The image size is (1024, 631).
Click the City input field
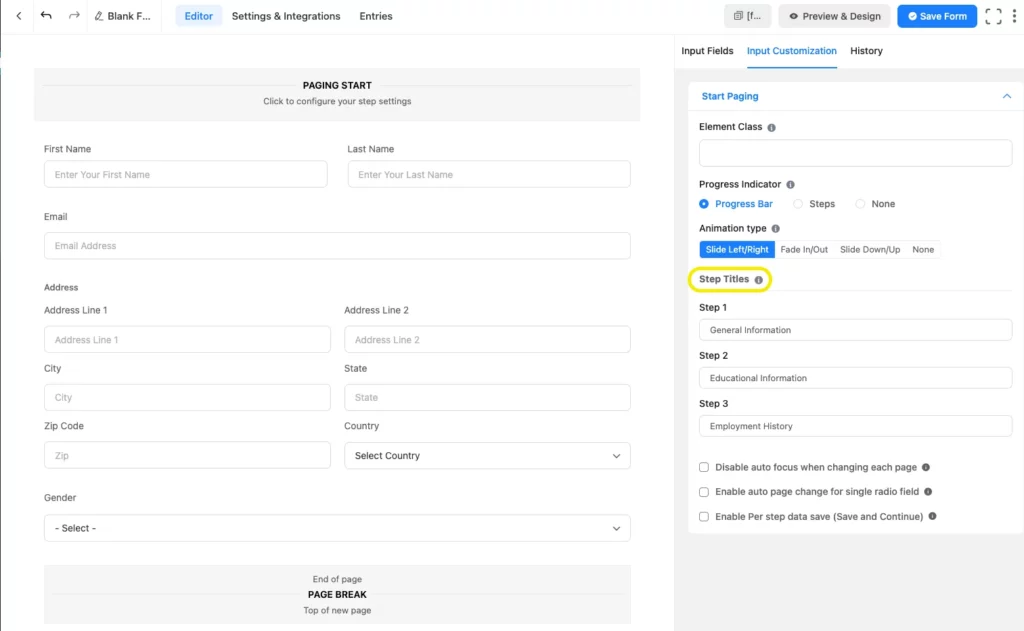(x=187, y=397)
